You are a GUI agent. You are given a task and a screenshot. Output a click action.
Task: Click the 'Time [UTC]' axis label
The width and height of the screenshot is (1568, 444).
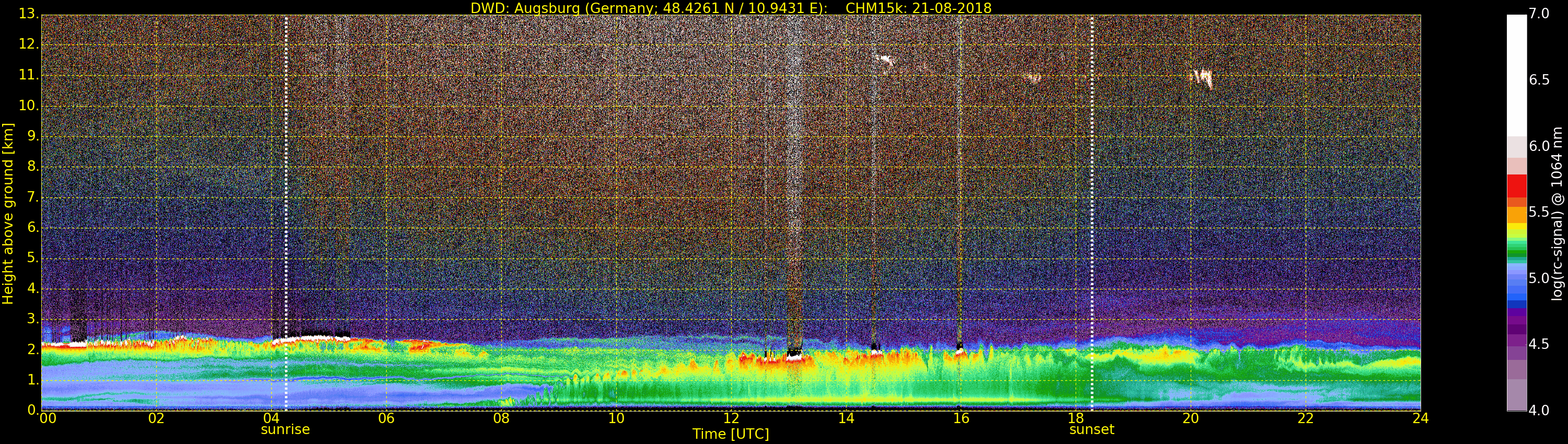tap(731, 434)
